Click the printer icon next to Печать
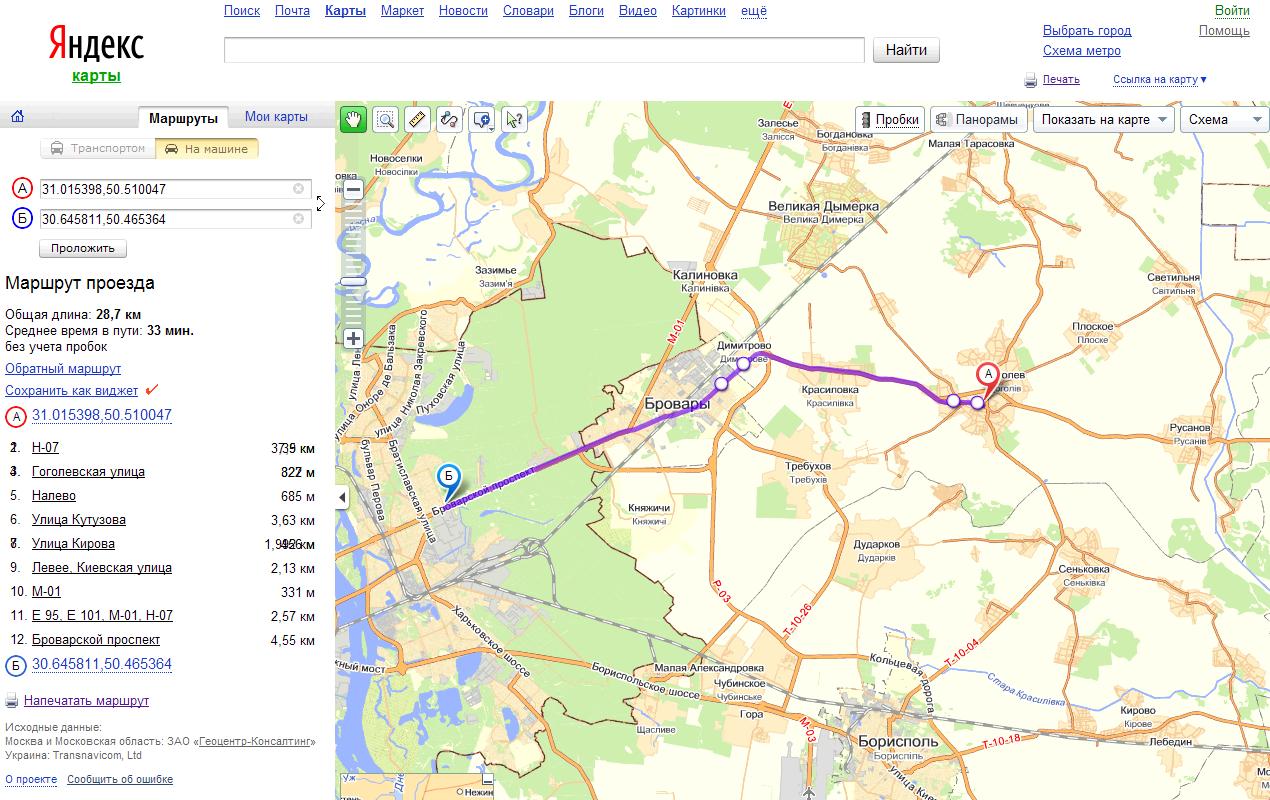This screenshot has height=800, width=1270. pos(1030,80)
